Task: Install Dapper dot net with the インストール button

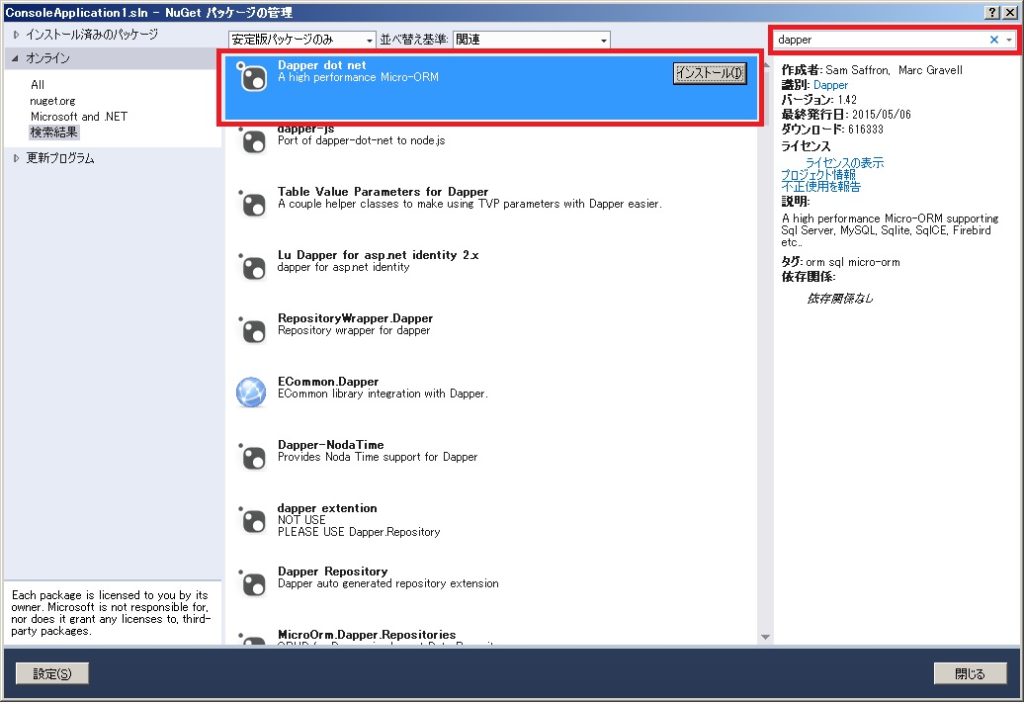Action: [x=709, y=74]
